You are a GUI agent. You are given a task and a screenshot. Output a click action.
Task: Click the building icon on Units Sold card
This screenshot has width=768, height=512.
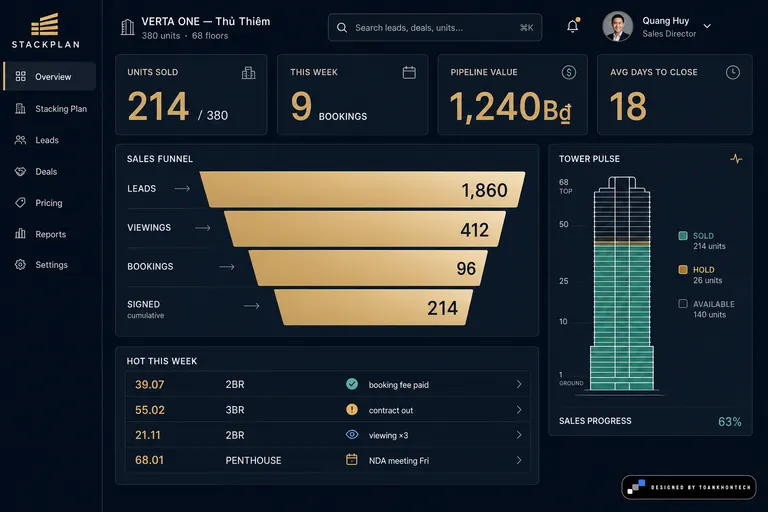pos(248,73)
